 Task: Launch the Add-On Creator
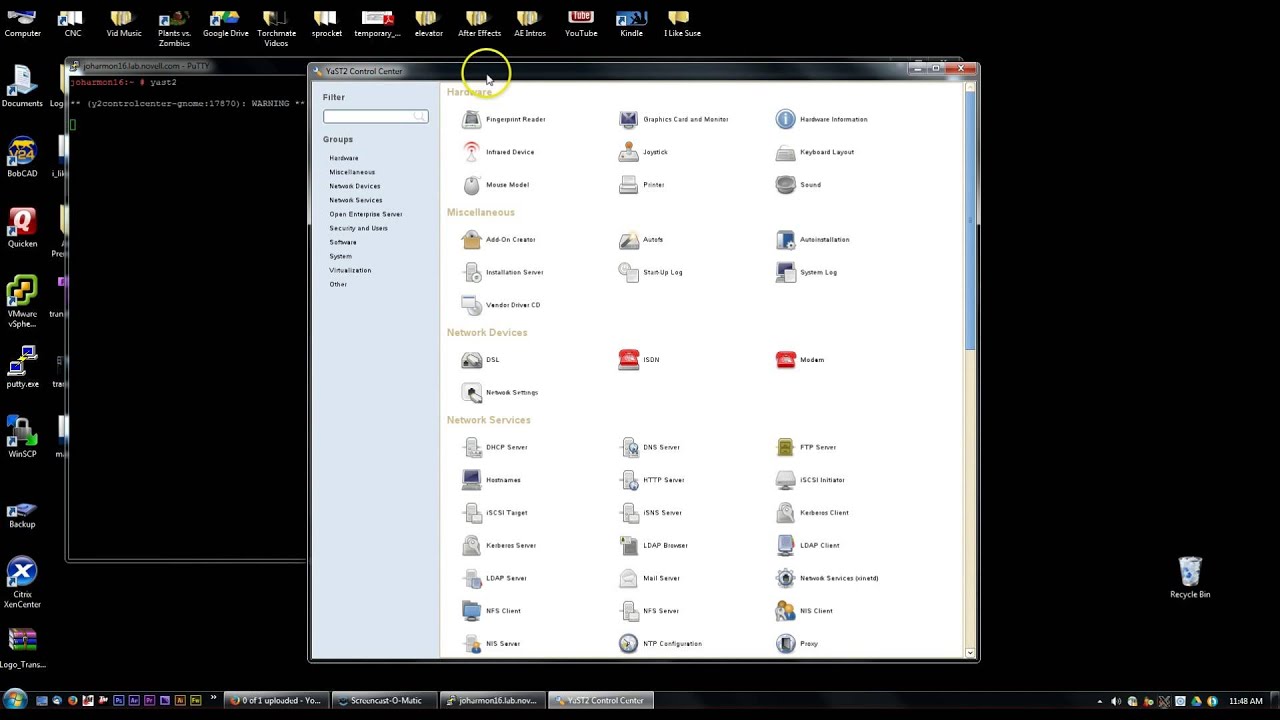pyautogui.click(x=499, y=240)
